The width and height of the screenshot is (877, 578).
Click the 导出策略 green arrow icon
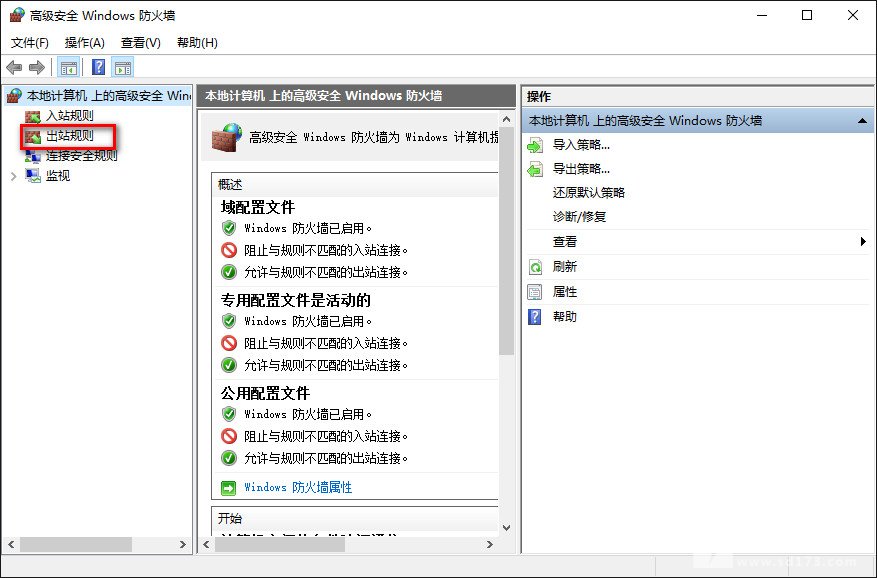click(535, 169)
